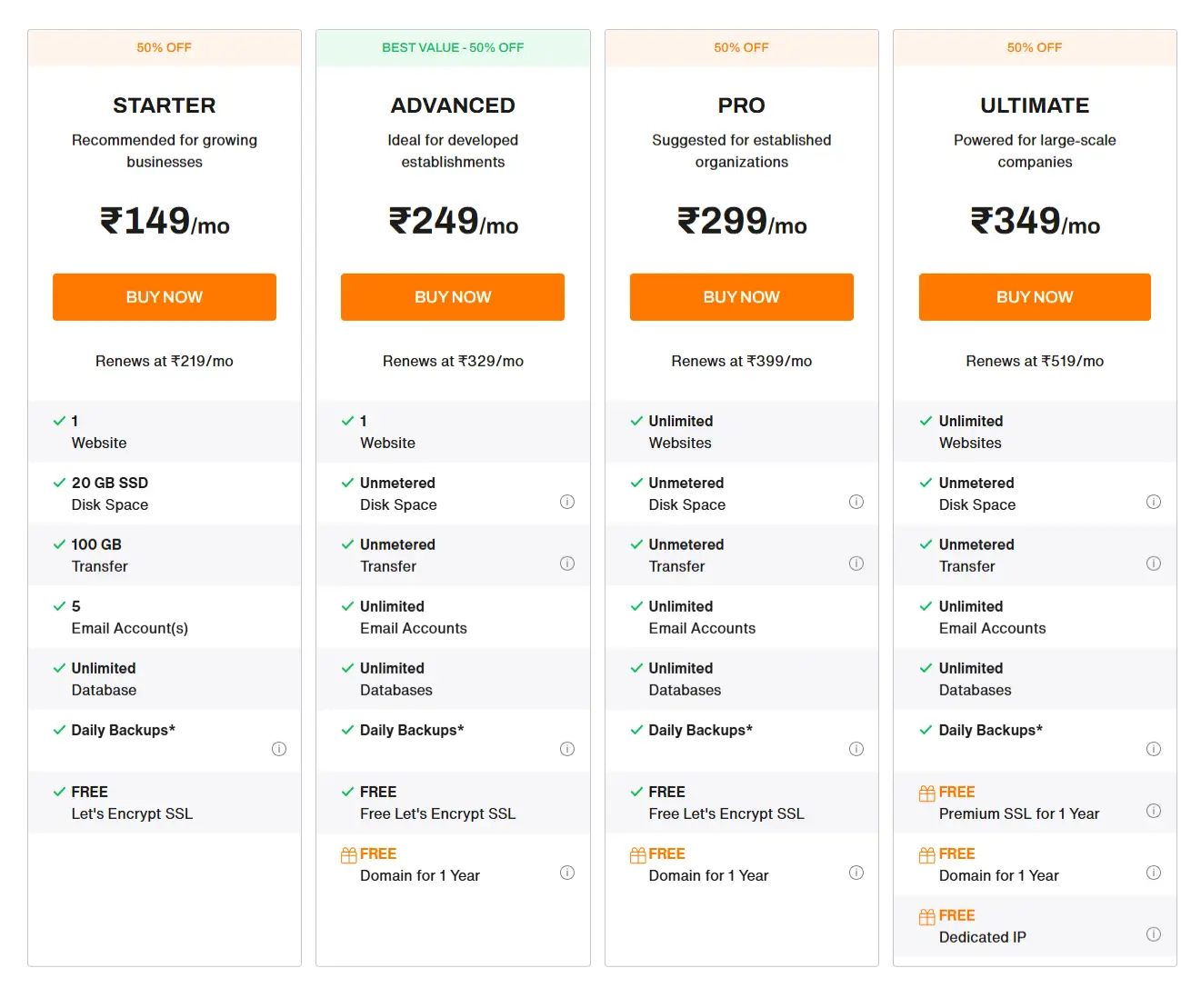Click the gift icon next to Advanced FREE Domain
This screenshot has width=1201, height=1008.
point(348,853)
